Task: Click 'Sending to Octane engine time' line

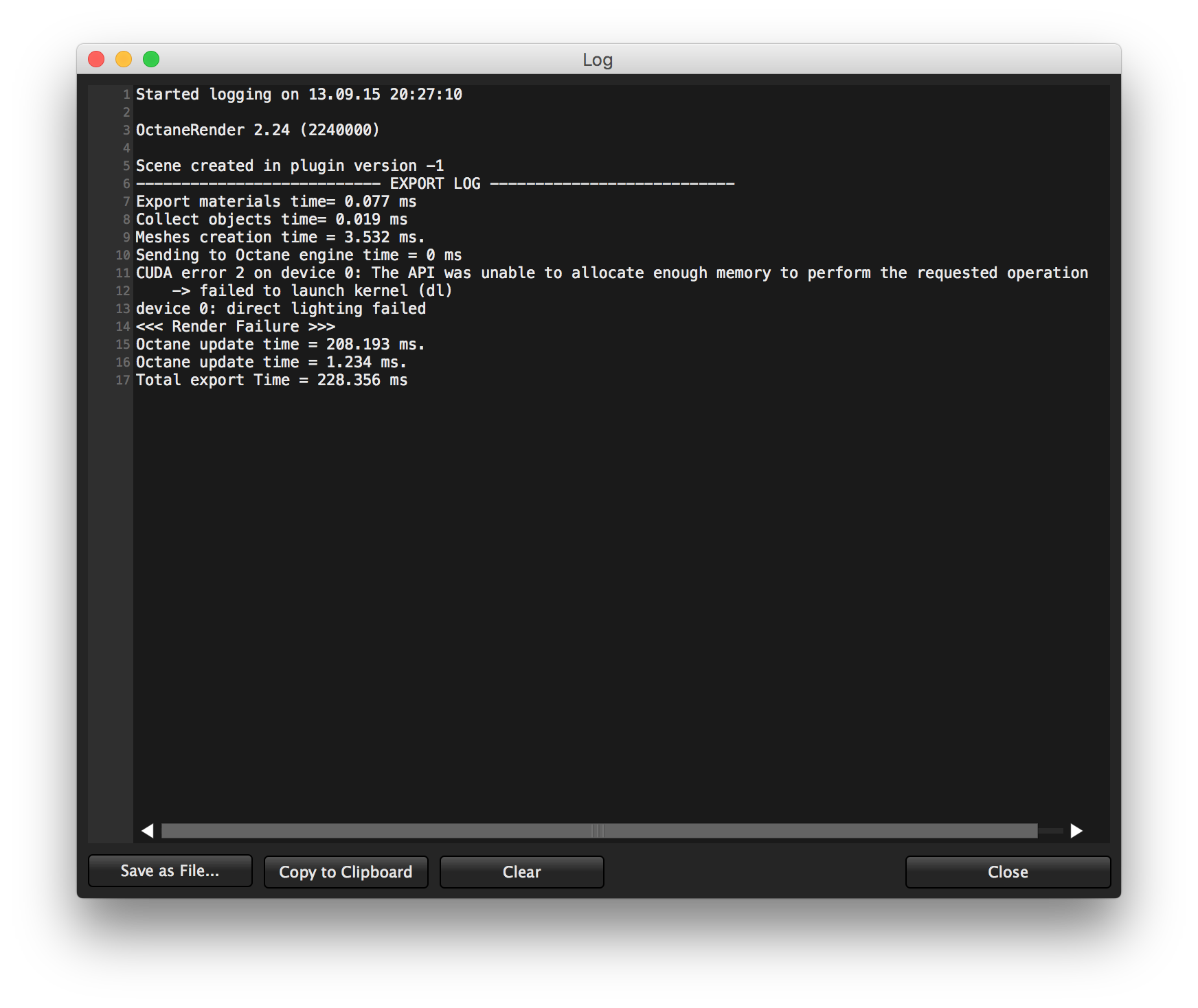Action: pos(299,255)
